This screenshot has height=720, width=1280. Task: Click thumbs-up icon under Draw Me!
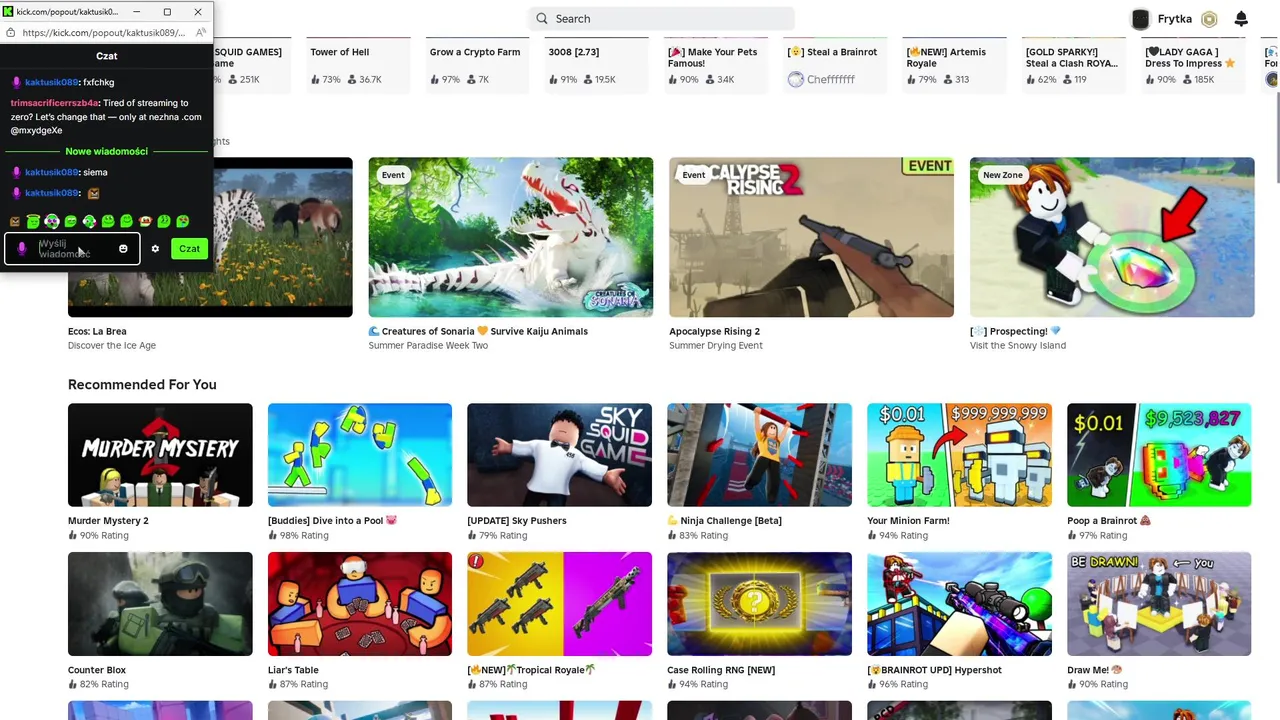tap(1072, 684)
